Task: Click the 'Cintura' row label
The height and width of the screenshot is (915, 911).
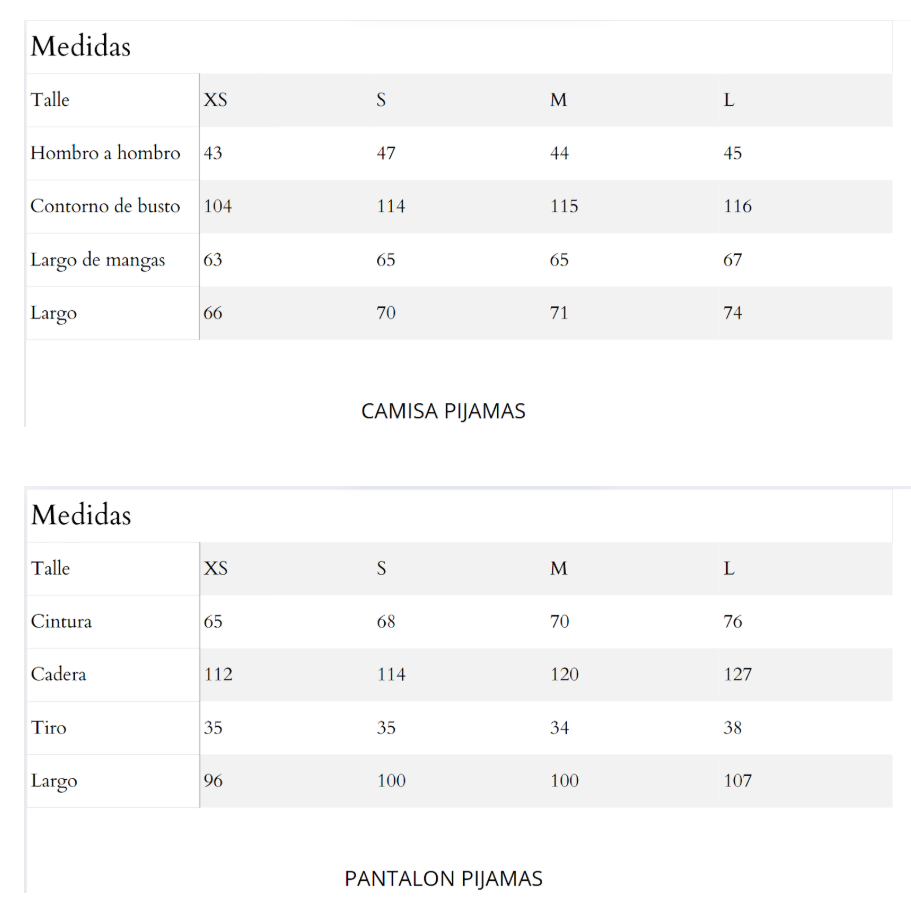Action: point(61,621)
